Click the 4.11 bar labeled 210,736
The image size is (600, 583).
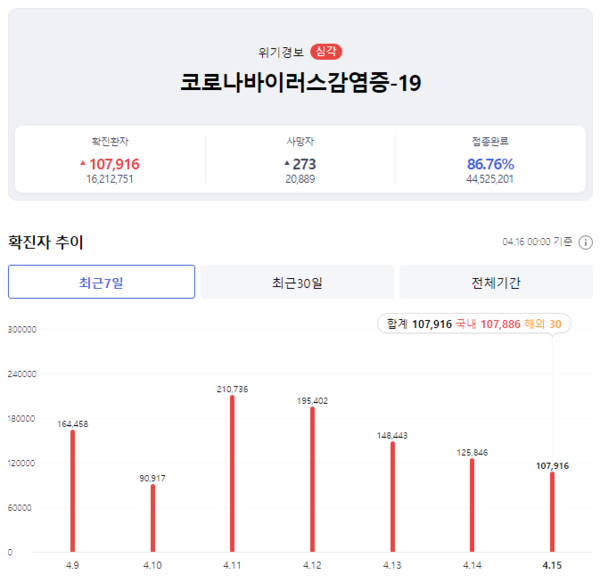click(x=232, y=474)
